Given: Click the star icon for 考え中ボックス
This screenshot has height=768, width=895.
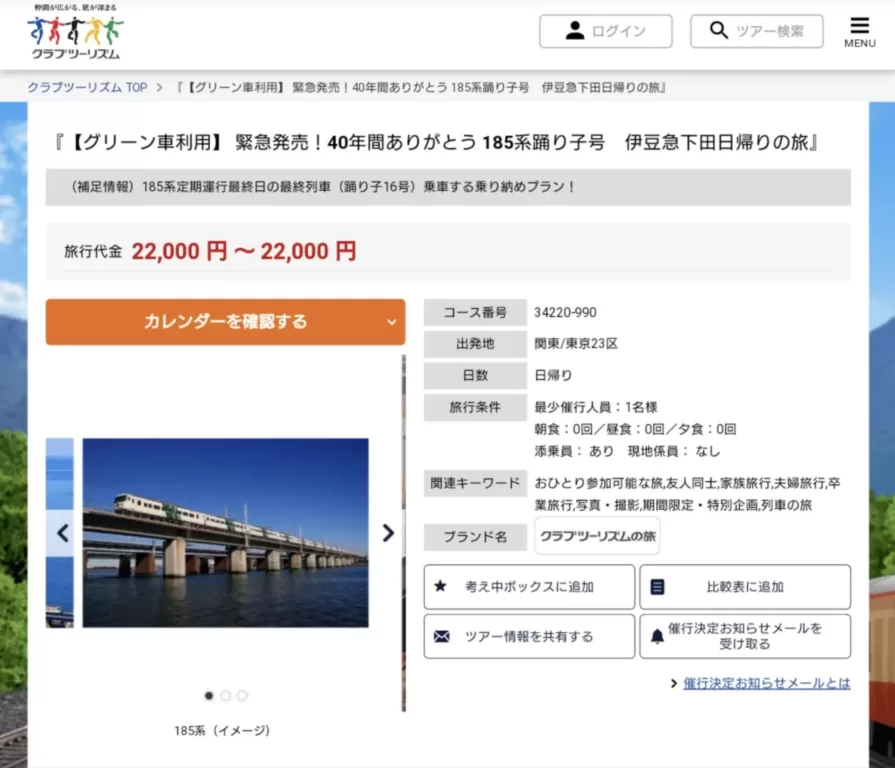Looking at the screenshot, I should 440,586.
